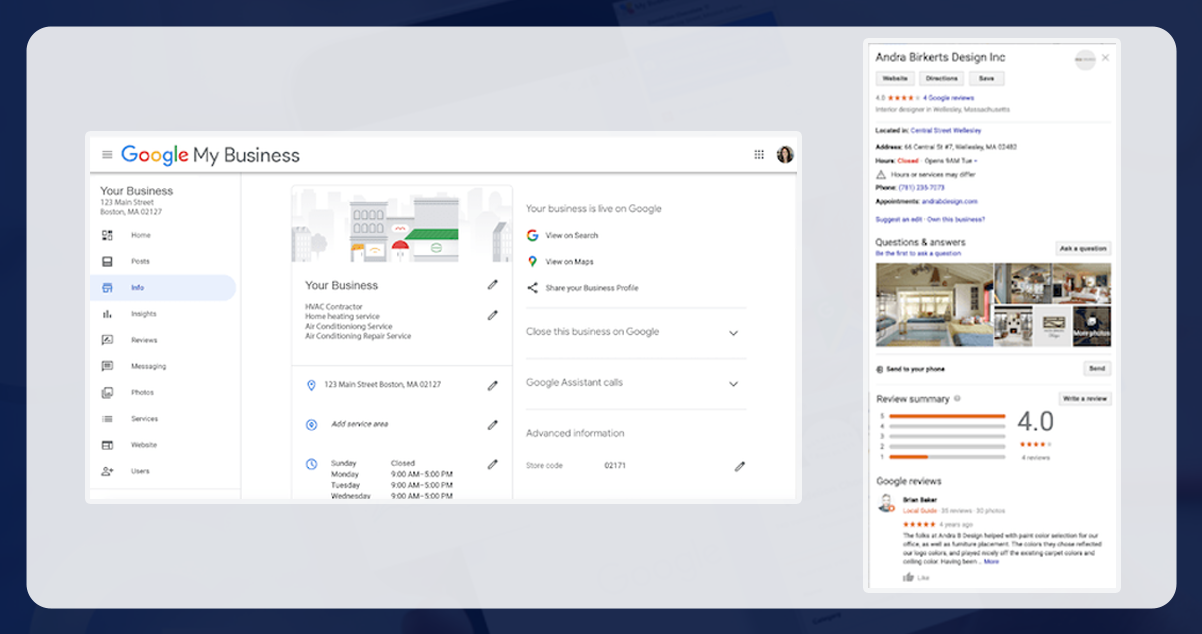Screen dimensions: 1202x634
Task: Open the Google apps grid icon
Action: (x=759, y=155)
